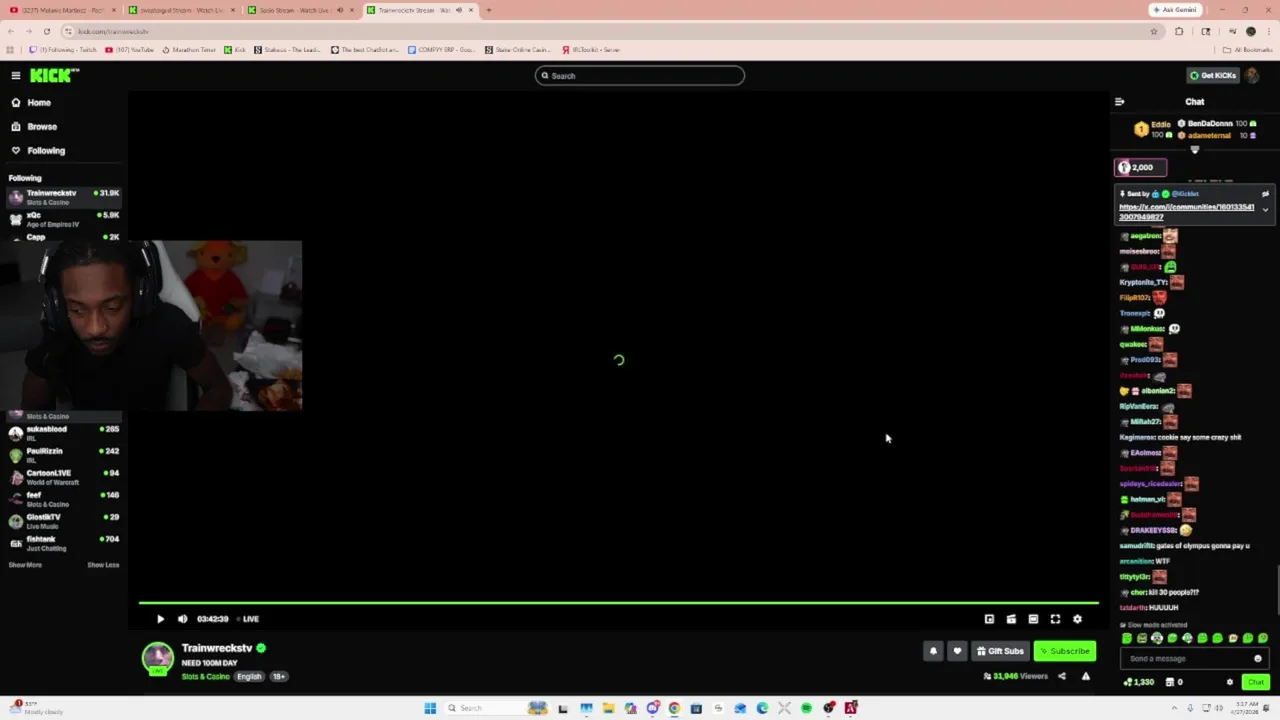Reload the page
1280x720 pixels.
pyautogui.click(x=46, y=31)
